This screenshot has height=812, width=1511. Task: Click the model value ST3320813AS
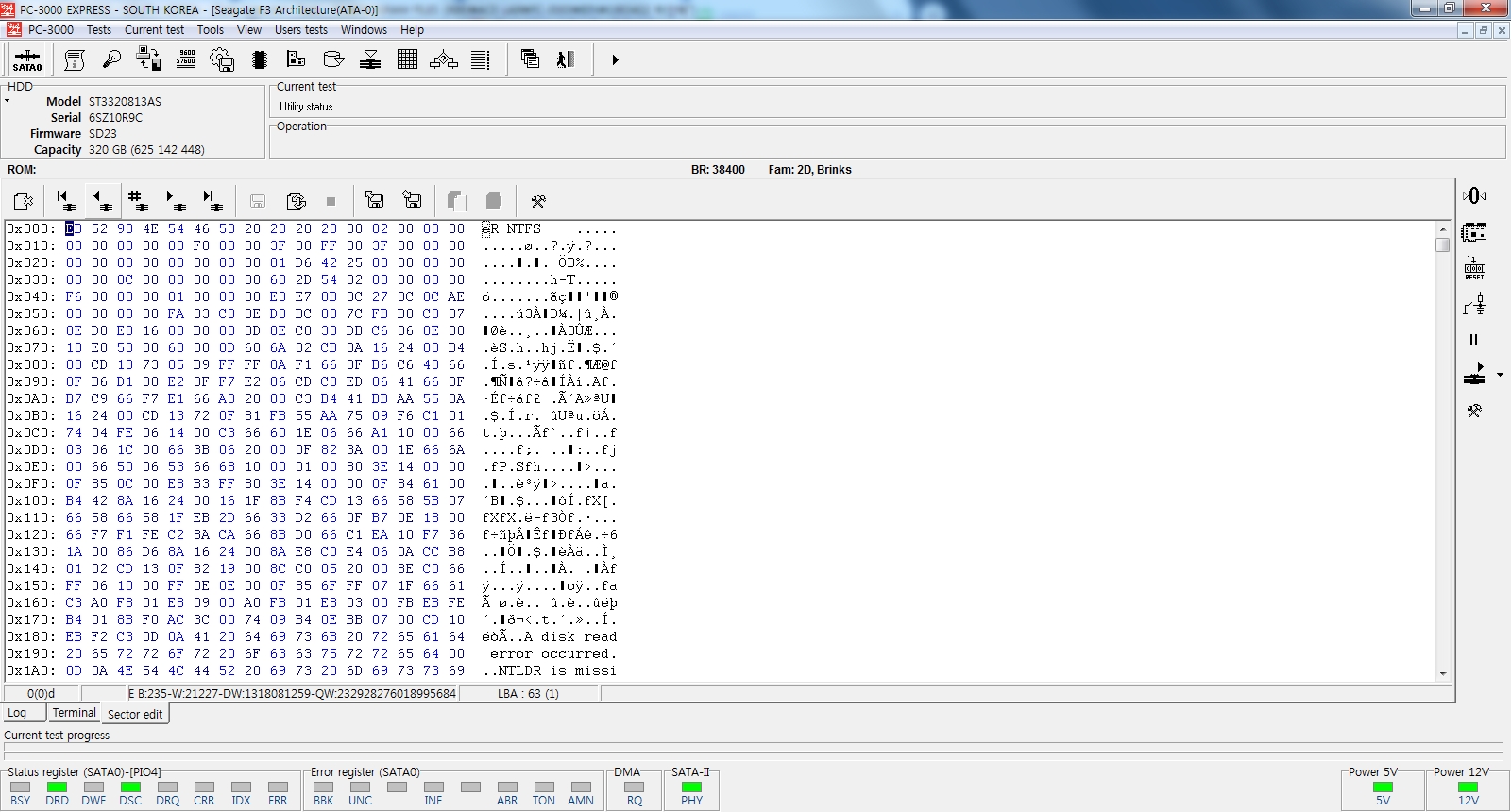[x=125, y=101]
